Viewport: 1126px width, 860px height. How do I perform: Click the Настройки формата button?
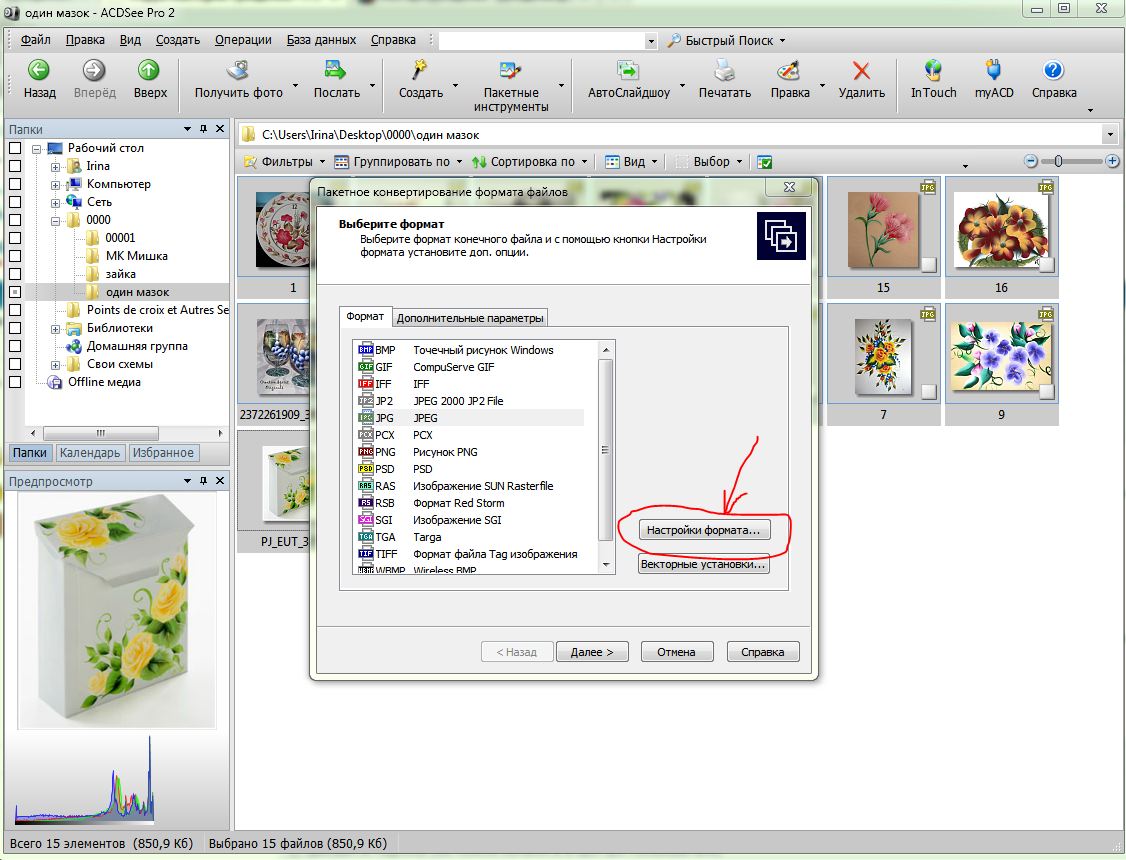704,531
